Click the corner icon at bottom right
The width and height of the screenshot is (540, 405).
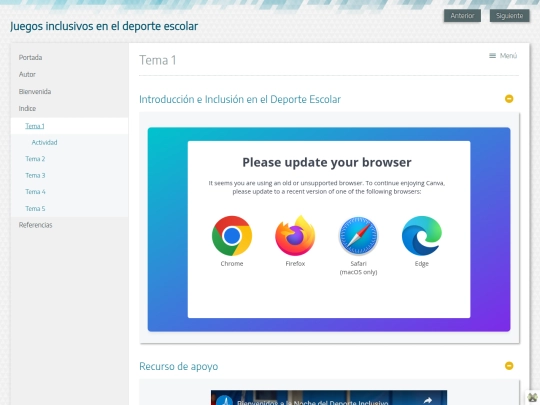[533, 397]
